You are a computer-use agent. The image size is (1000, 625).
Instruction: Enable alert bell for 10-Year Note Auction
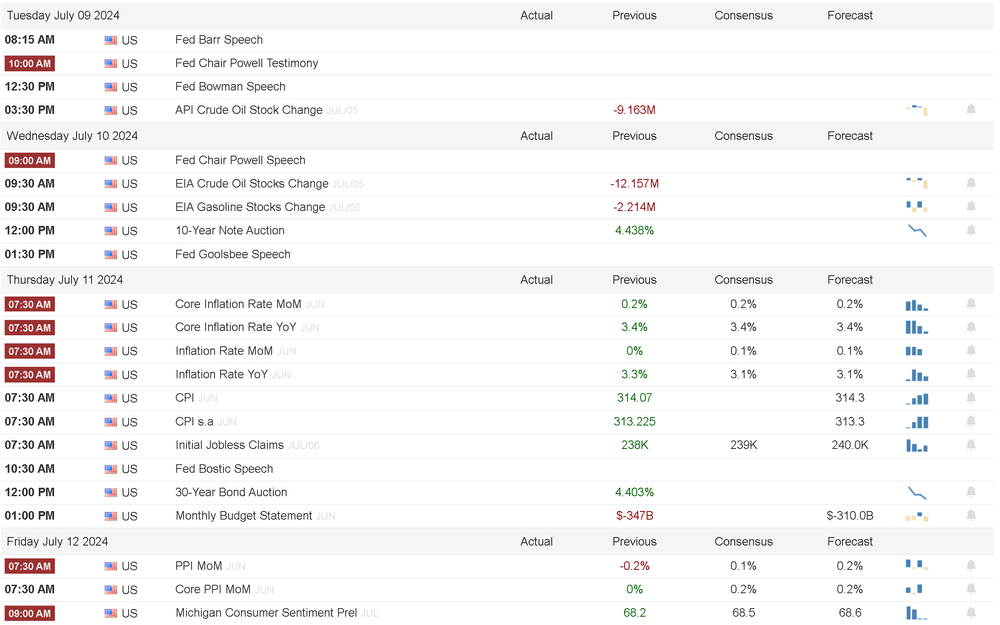pyautogui.click(x=971, y=231)
